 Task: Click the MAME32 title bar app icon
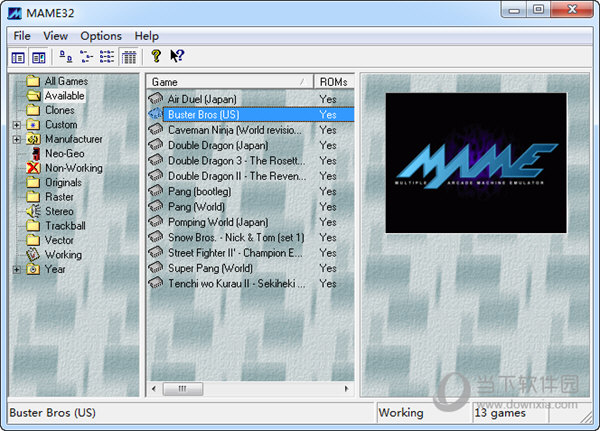click(x=15, y=13)
